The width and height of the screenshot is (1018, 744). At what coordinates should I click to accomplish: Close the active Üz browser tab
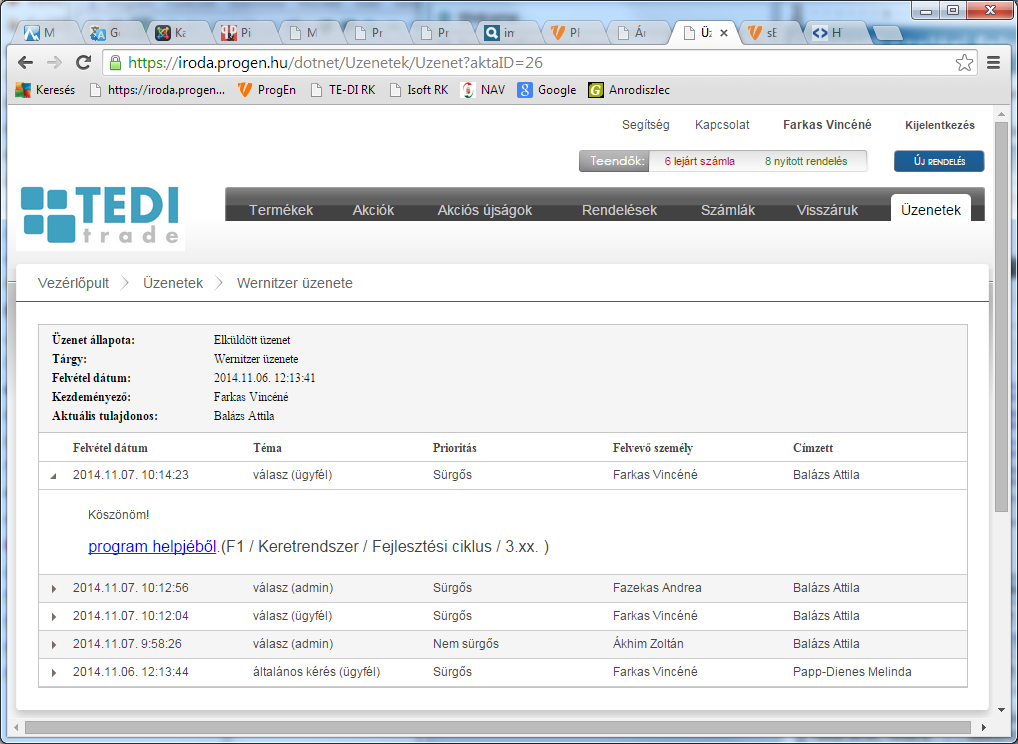tap(724, 32)
